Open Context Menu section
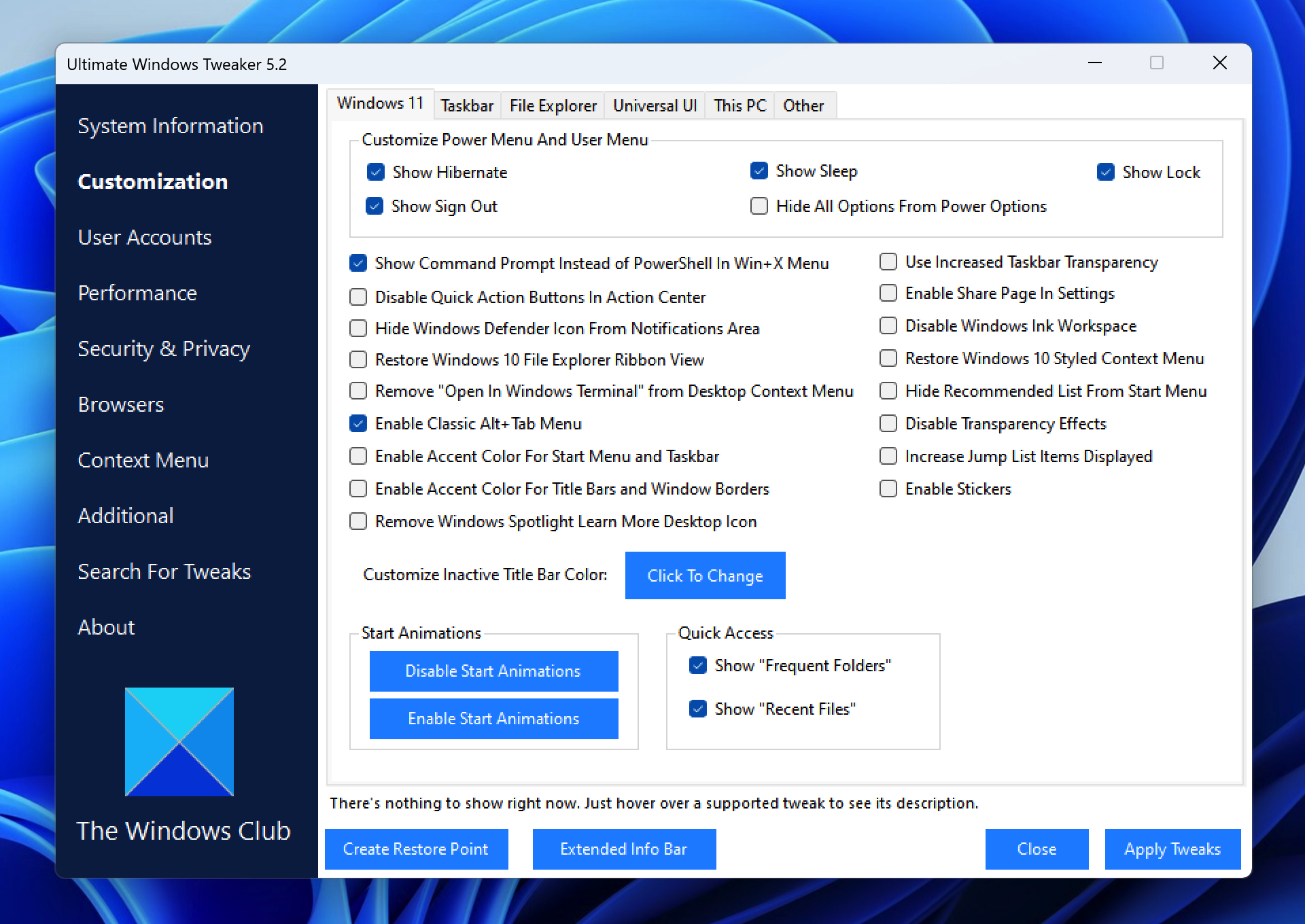This screenshot has width=1305, height=924. (143, 460)
